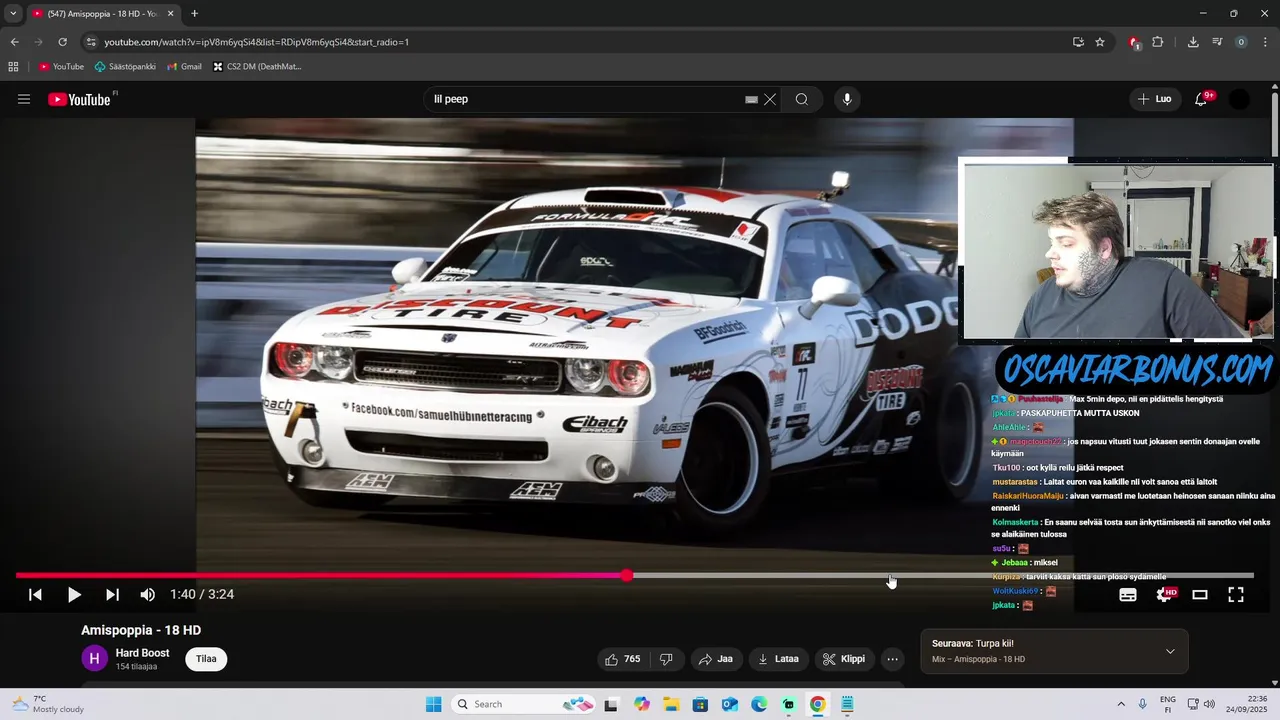Open the YouTube bookmark
The height and width of the screenshot is (720, 1280).
click(x=61, y=67)
